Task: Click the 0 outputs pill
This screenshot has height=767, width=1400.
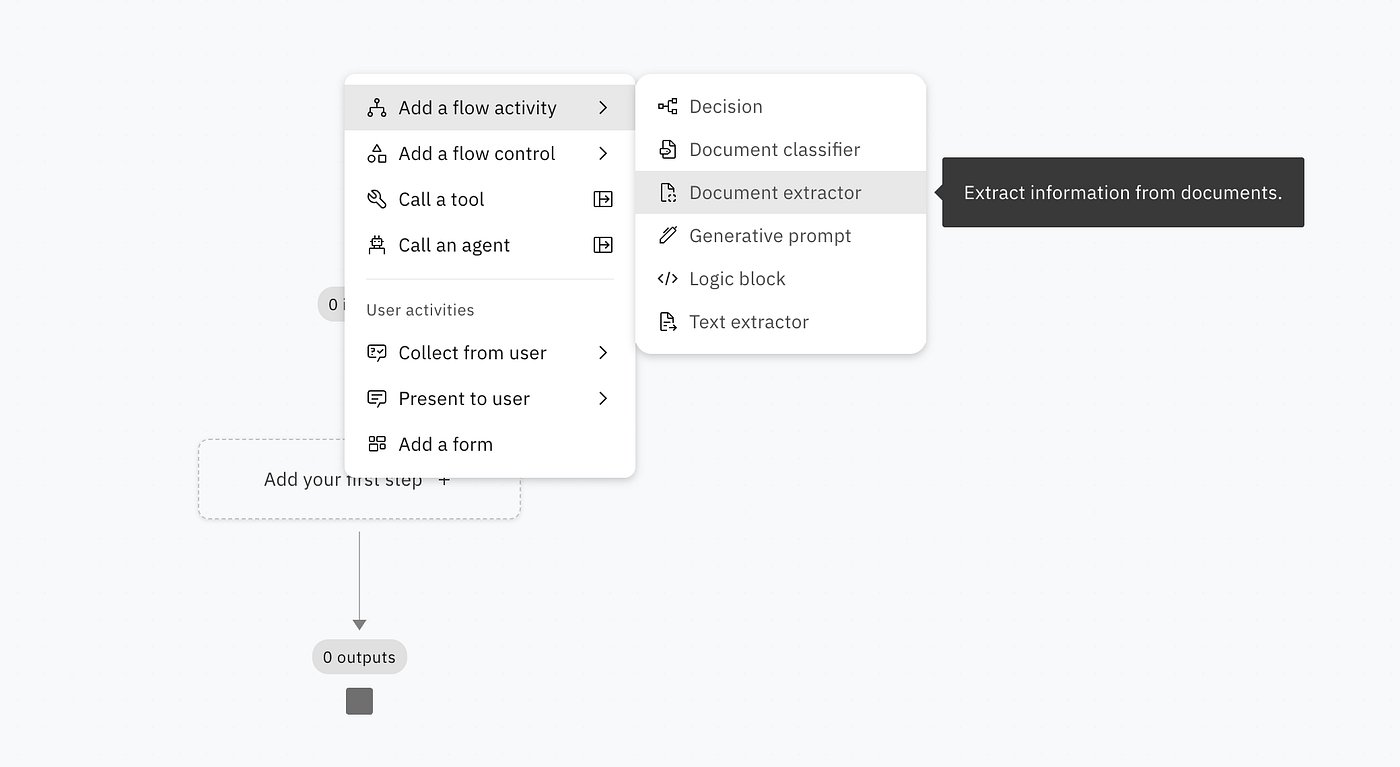Action: point(360,657)
